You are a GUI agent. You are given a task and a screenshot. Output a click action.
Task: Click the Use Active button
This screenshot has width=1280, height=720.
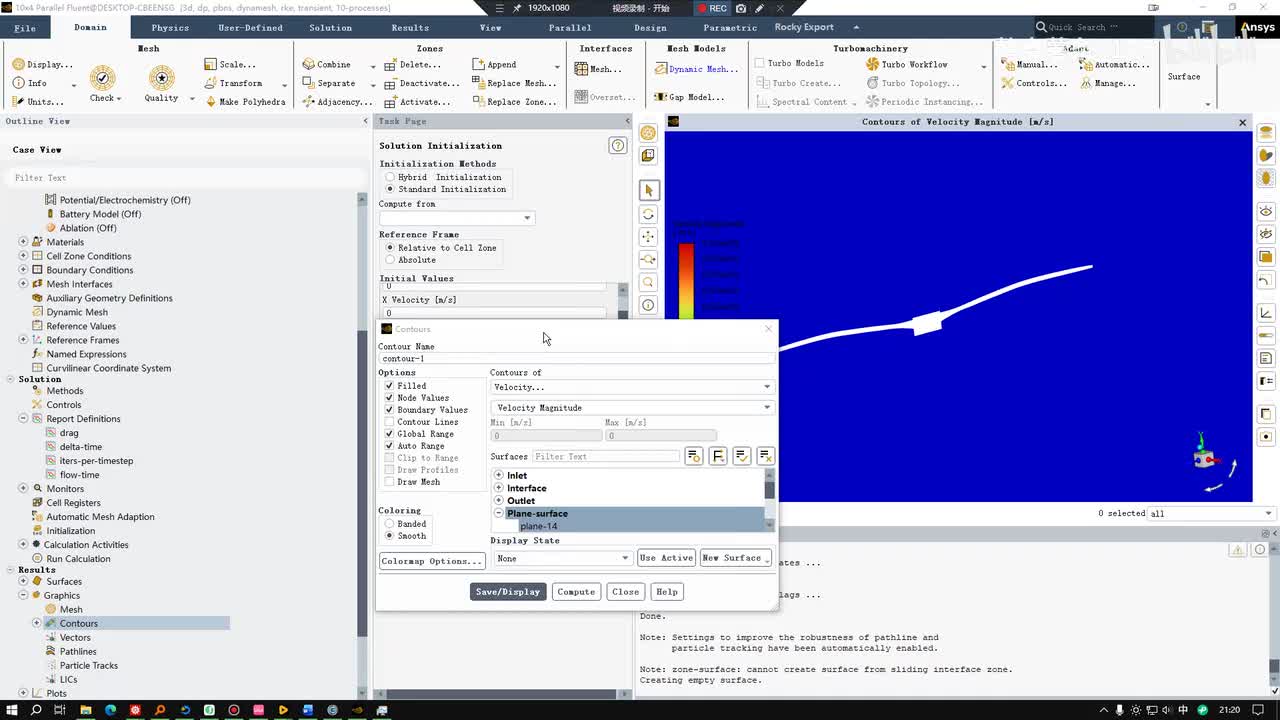point(667,558)
